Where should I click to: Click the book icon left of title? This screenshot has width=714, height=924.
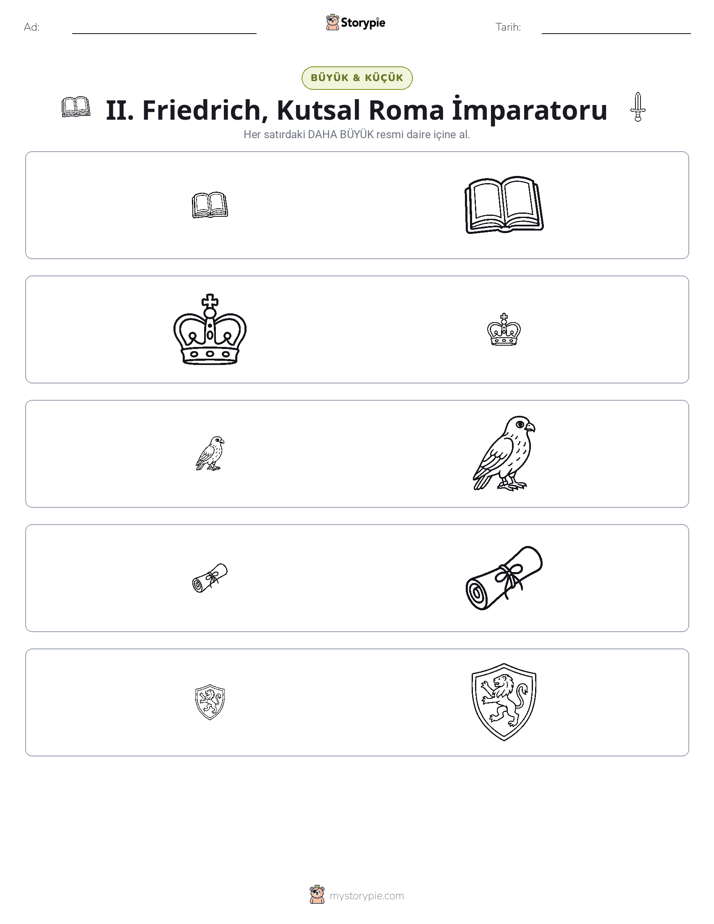click(76, 107)
